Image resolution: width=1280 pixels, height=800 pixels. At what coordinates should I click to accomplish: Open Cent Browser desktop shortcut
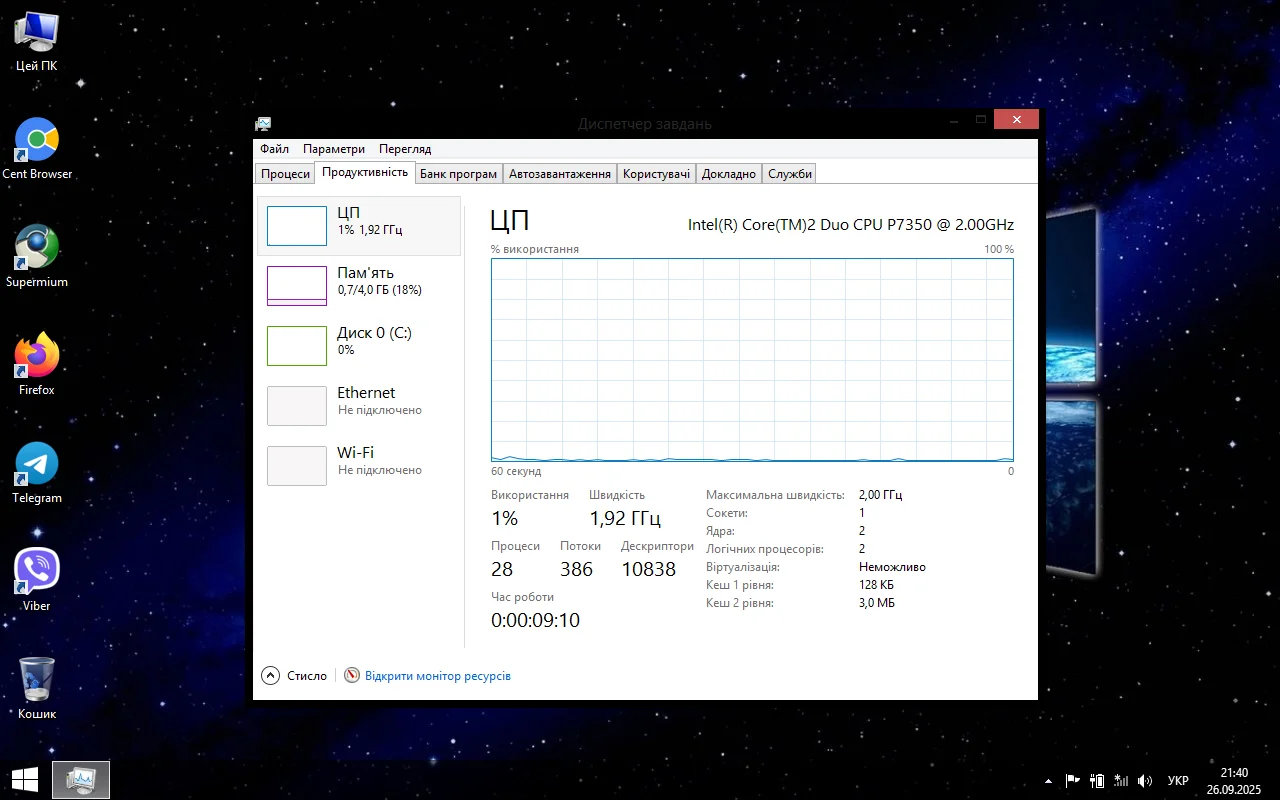pyautogui.click(x=37, y=141)
